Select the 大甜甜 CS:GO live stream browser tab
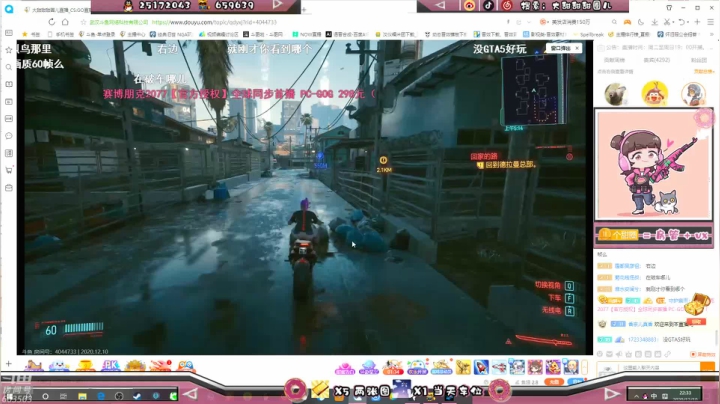720x404 pixels. point(58,10)
